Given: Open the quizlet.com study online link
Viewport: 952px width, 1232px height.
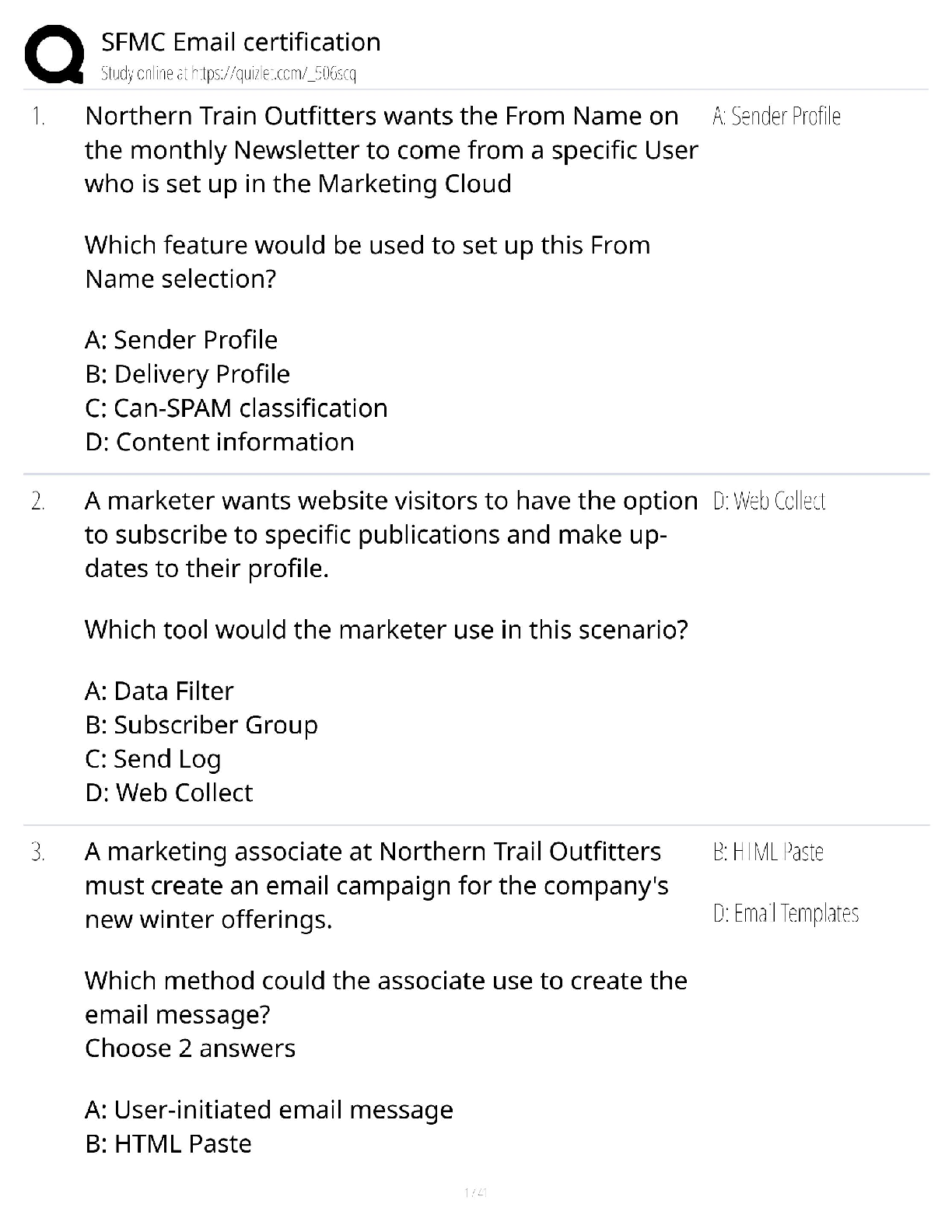Looking at the screenshot, I should click(x=229, y=74).
